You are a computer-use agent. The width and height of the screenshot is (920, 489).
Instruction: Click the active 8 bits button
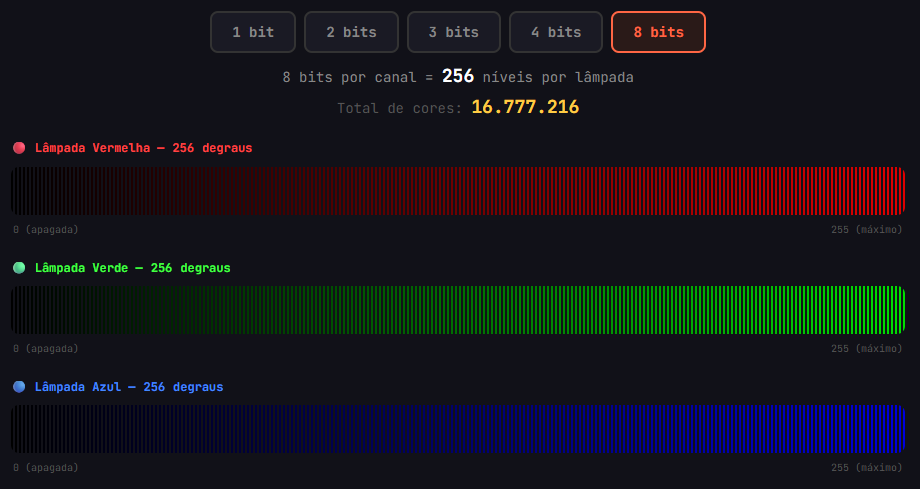point(658,32)
